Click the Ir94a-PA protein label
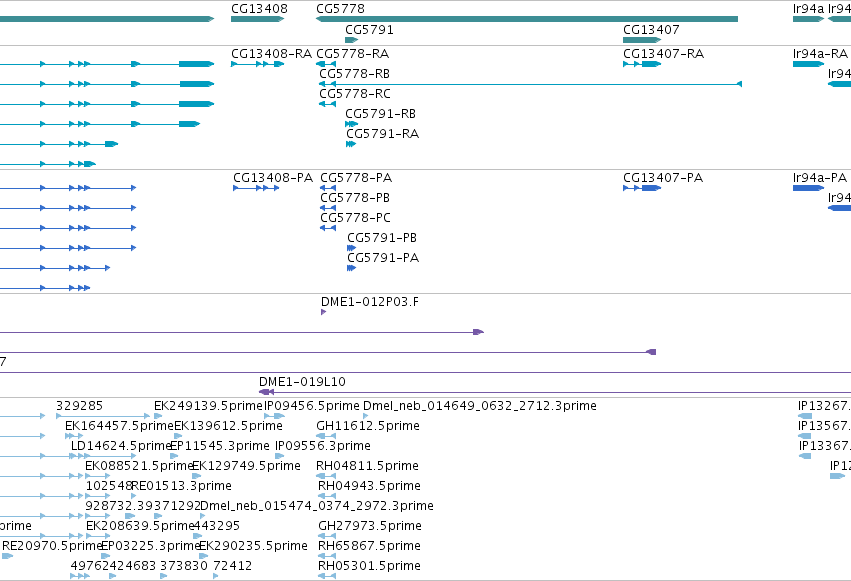This screenshot has width=851, height=581. [x=820, y=178]
